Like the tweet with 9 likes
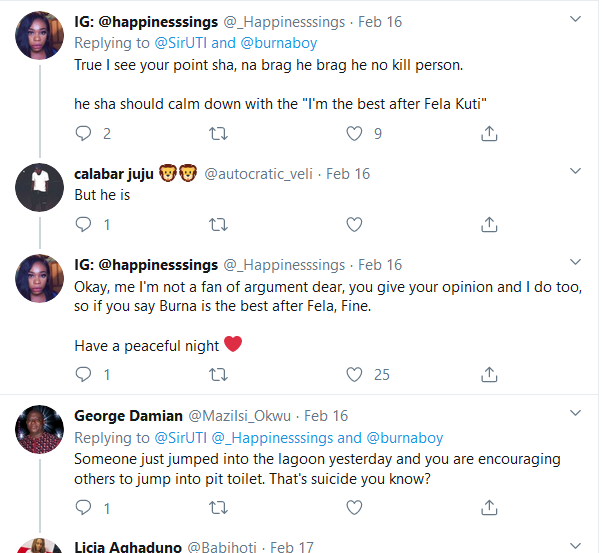This screenshot has width=602, height=553. tap(353, 133)
